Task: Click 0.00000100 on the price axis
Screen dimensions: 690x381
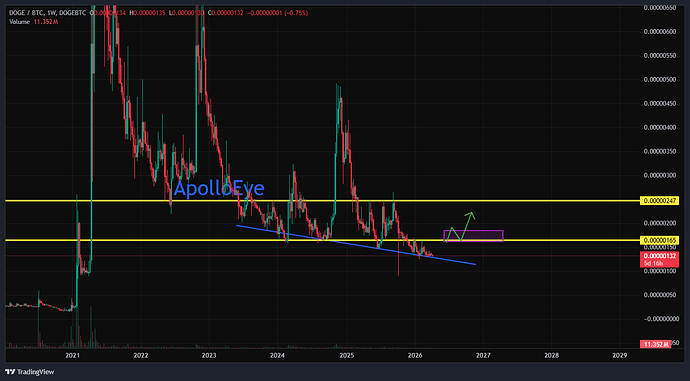Action: click(x=660, y=271)
